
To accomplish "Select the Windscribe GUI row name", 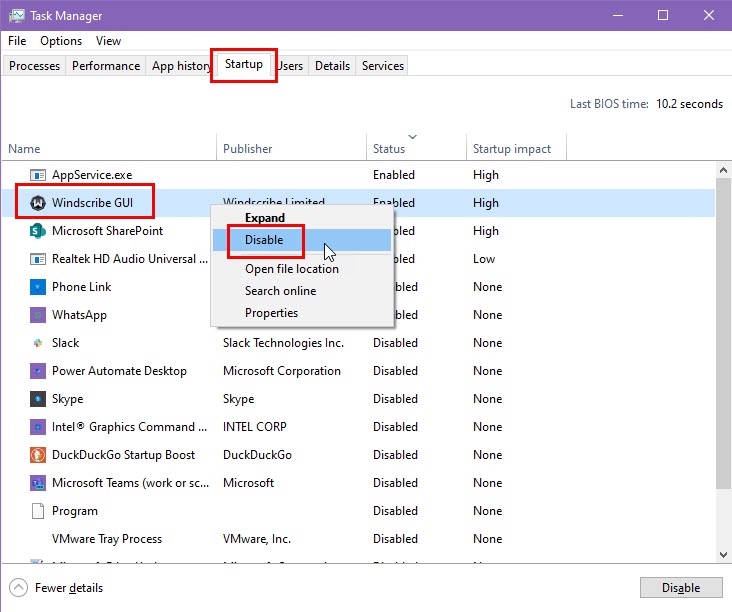I will pyautogui.click(x=92, y=203).
